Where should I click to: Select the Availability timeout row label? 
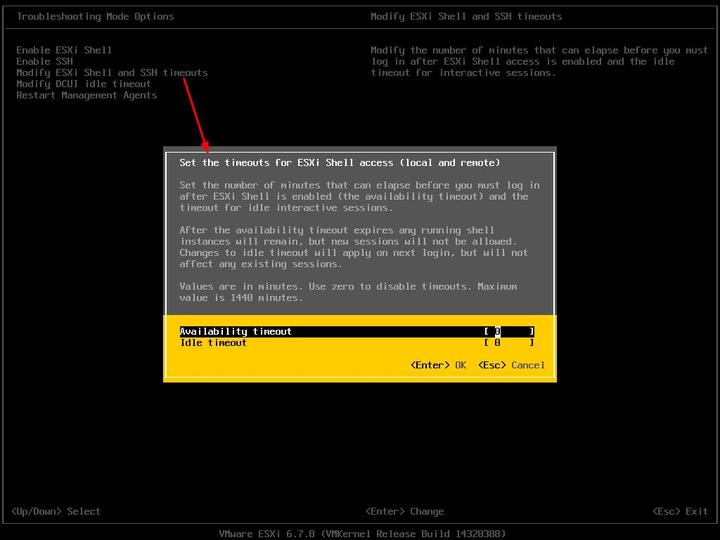(x=236, y=332)
